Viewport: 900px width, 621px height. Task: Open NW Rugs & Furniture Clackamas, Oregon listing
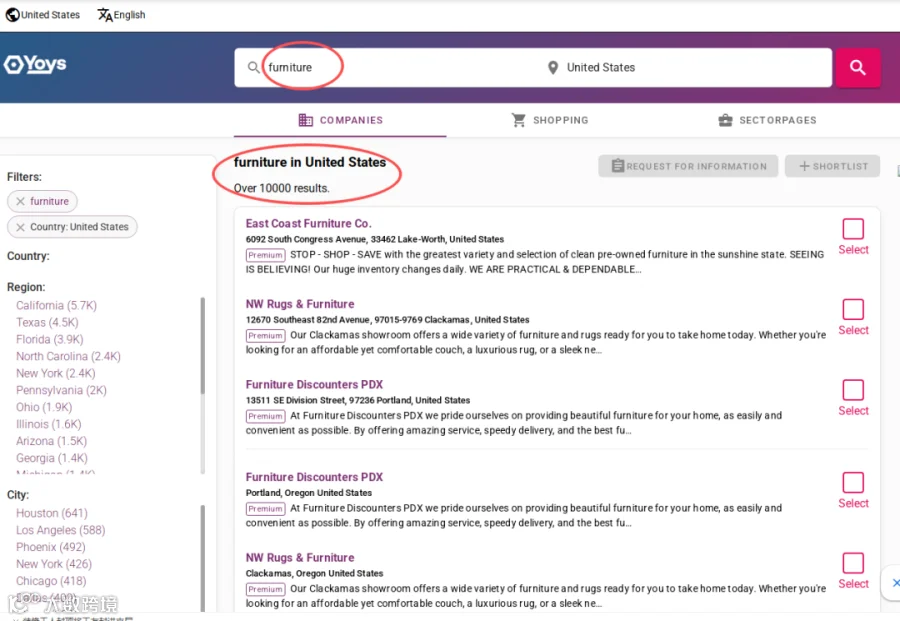point(300,558)
